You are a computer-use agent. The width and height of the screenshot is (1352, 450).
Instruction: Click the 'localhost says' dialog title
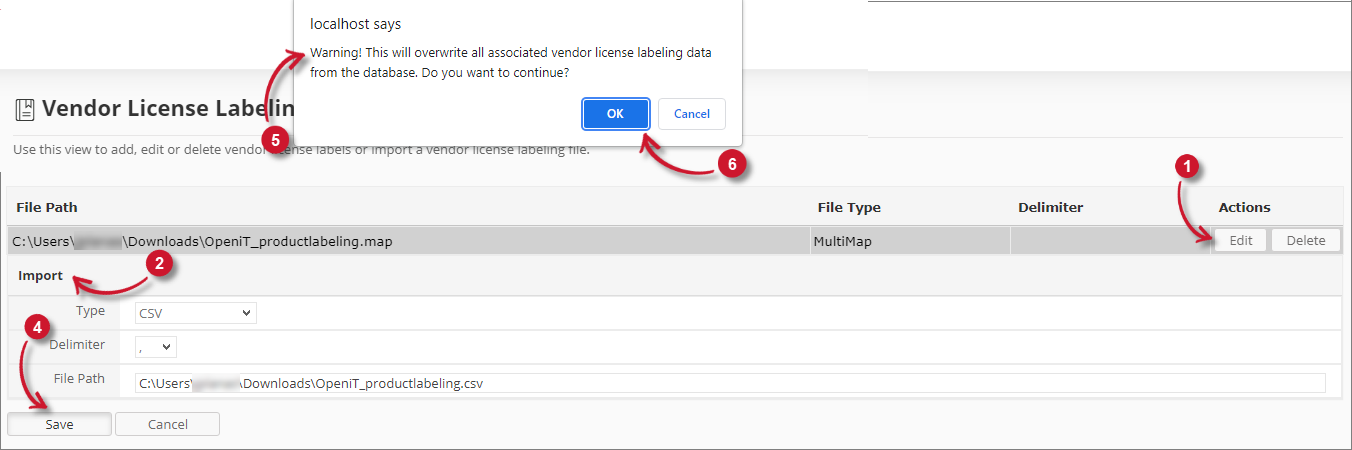pos(356,23)
